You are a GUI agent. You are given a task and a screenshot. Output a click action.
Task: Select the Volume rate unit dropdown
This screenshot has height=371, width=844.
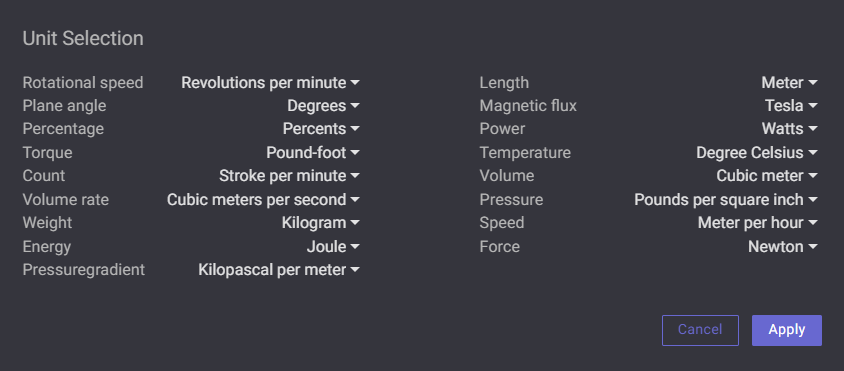click(x=263, y=200)
